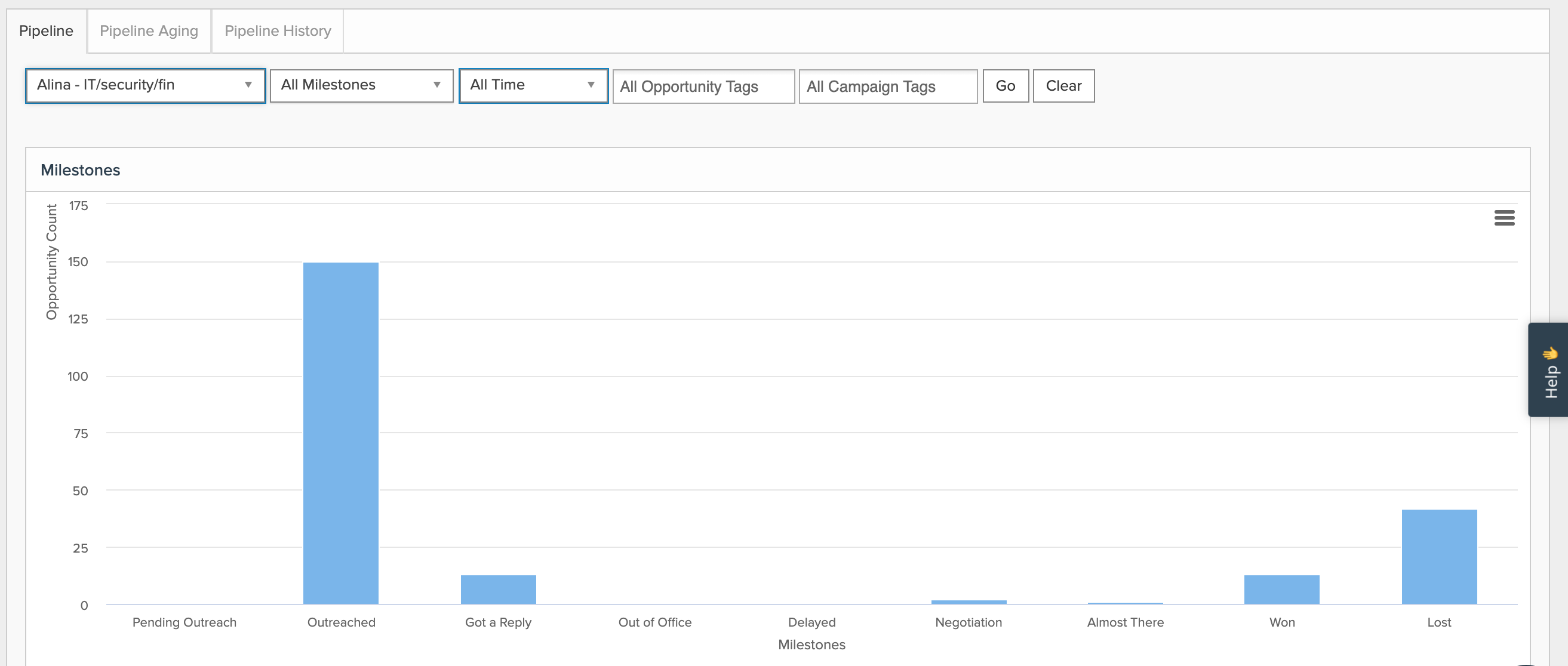Screen dimensions: 1568x666
Task: Focus the All Campaign Tags field
Action: click(888, 87)
